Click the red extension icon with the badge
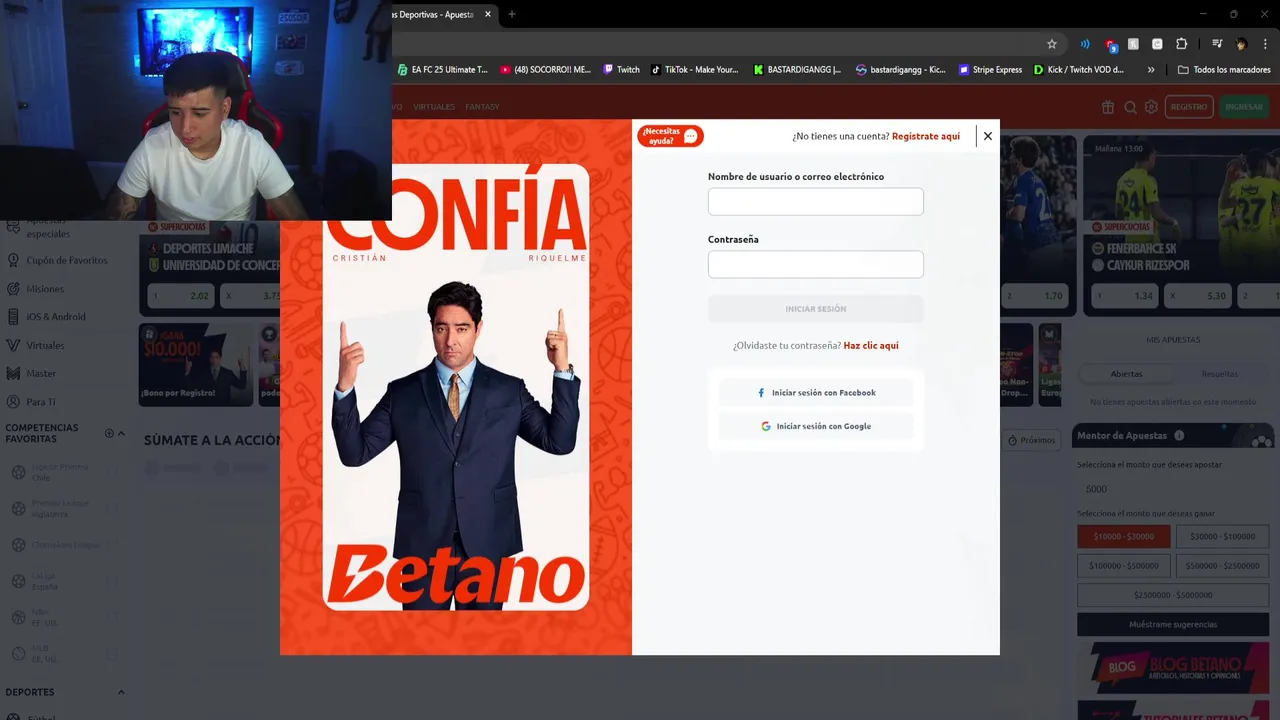Viewport: 1280px width, 720px height. point(1111,45)
